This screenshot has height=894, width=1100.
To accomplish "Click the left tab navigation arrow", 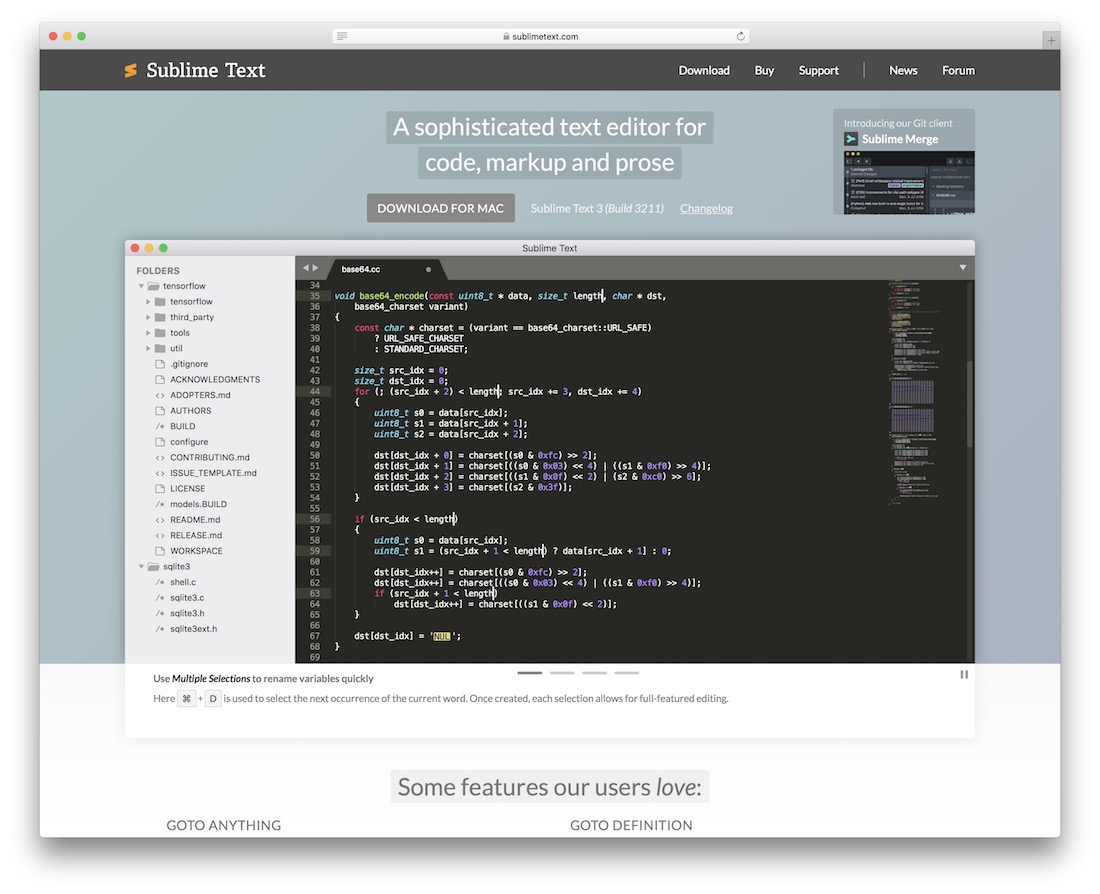I will pyautogui.click(x=307, y=268).
